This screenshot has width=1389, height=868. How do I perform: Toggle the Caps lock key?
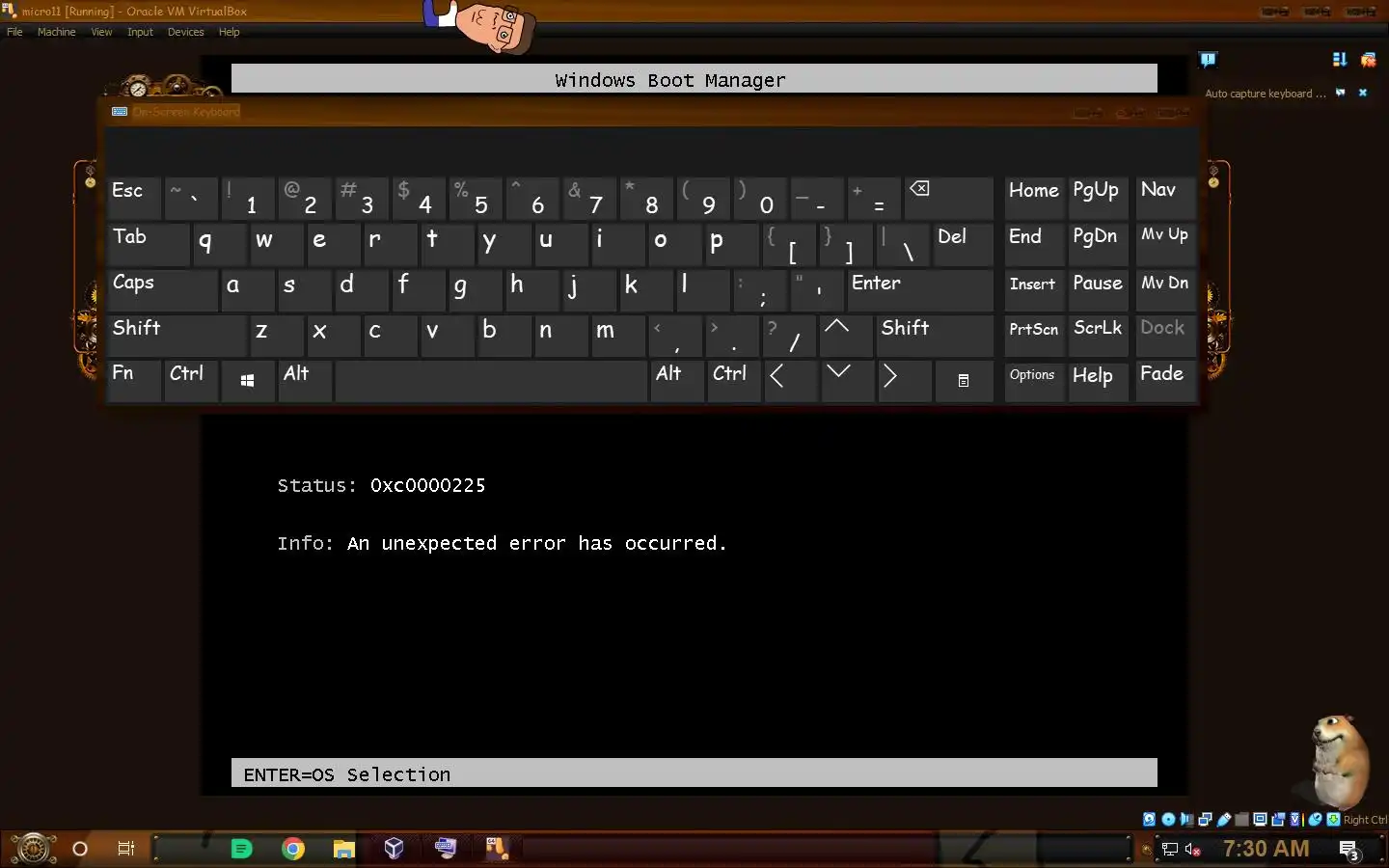[x=161, y=289]
